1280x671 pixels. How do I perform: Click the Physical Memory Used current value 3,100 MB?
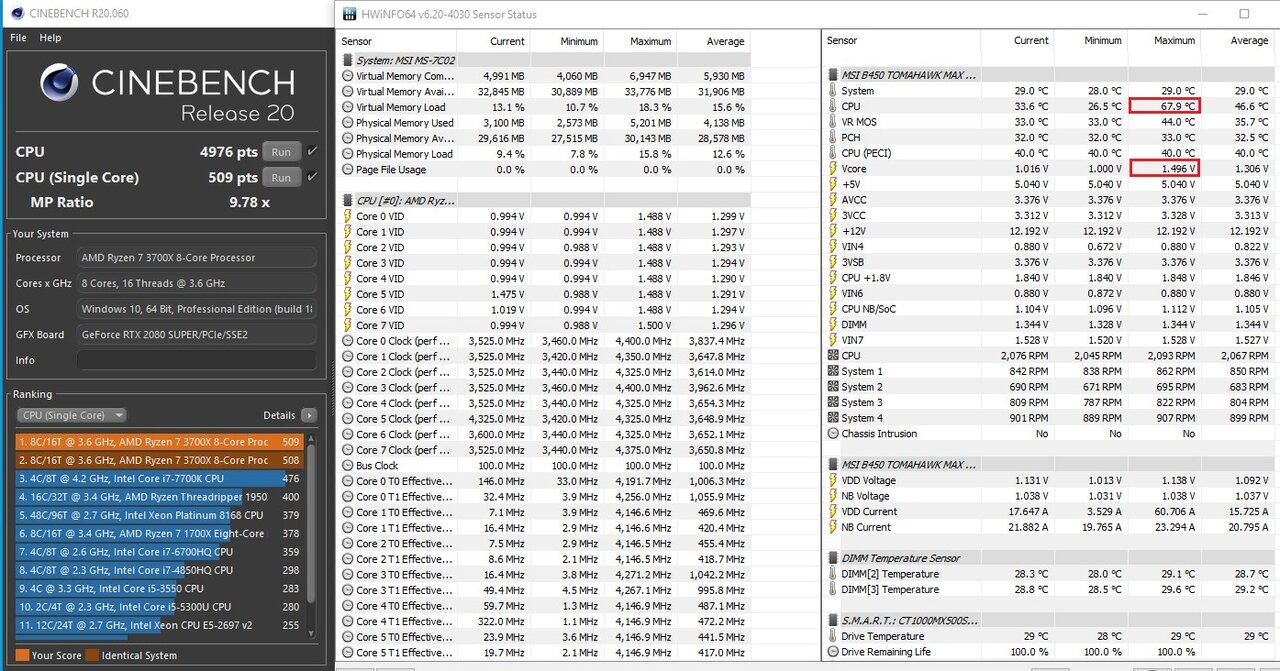tap(502, 122)
